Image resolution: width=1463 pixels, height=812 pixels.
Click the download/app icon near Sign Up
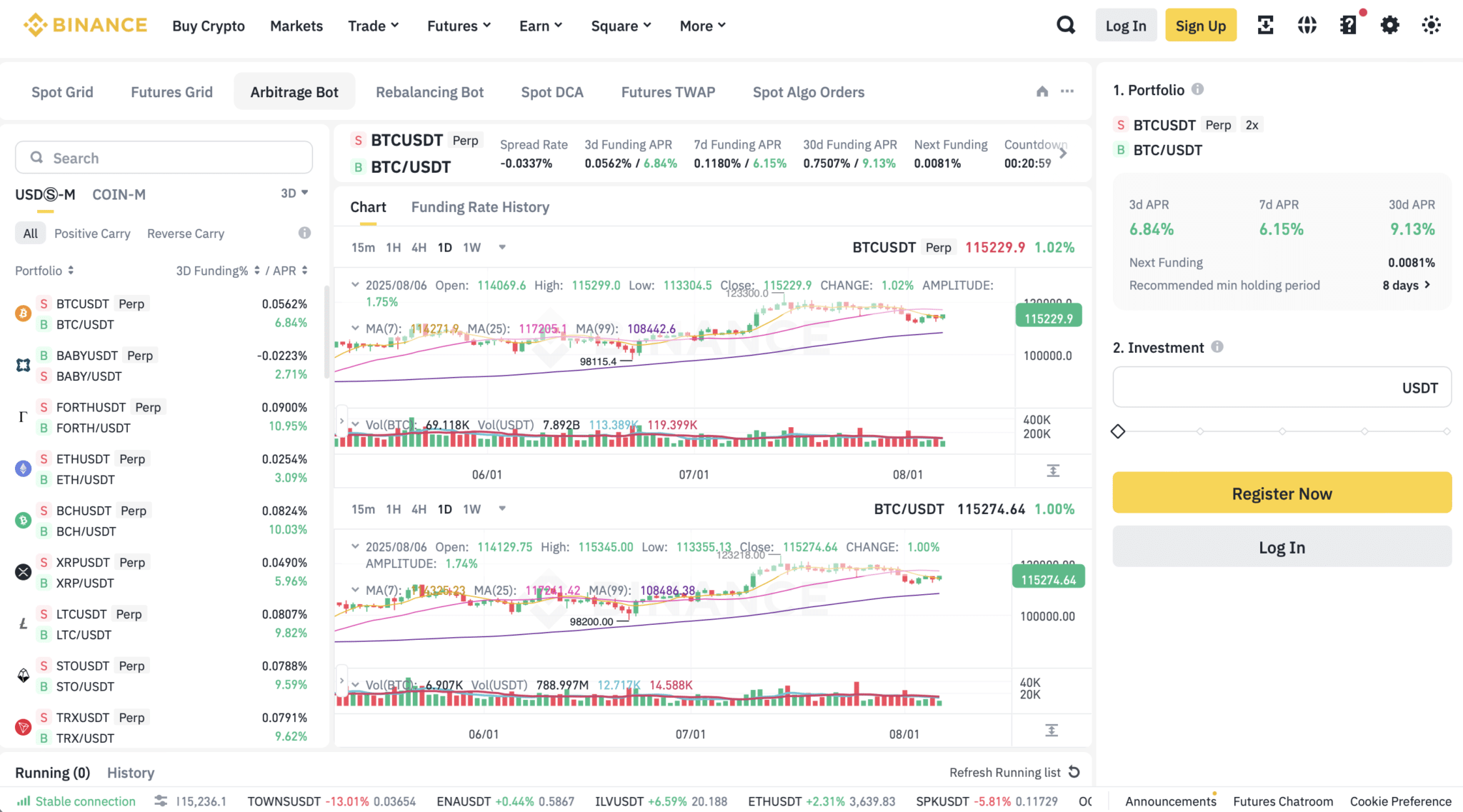point(1265,24)
